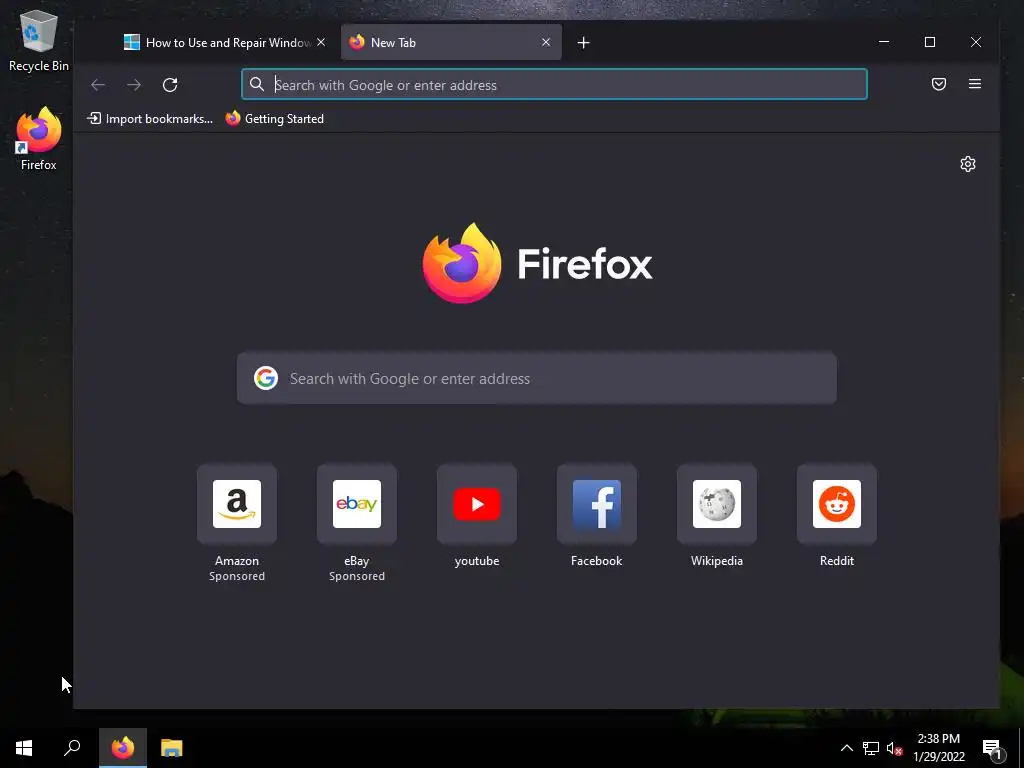Click the Firefox taskbar icon

(123, 748)
